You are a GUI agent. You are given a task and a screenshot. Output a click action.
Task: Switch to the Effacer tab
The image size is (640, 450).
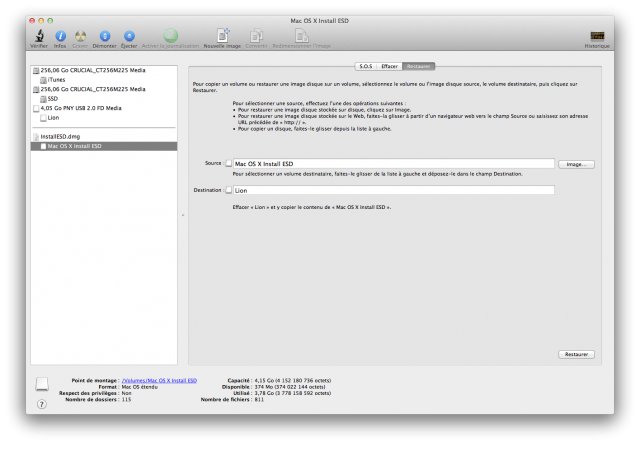389,66
